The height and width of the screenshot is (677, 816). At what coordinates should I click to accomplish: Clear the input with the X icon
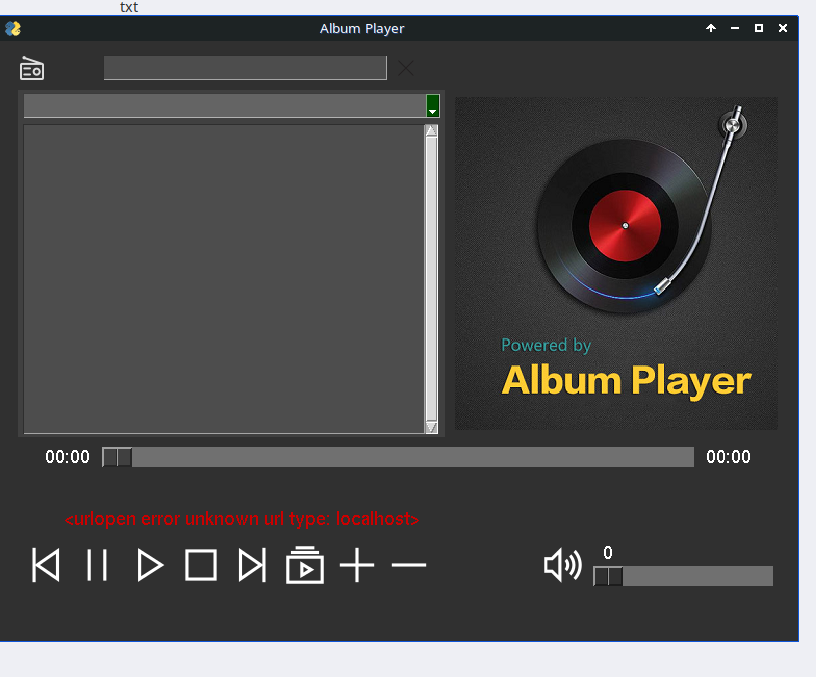point(406,68)
